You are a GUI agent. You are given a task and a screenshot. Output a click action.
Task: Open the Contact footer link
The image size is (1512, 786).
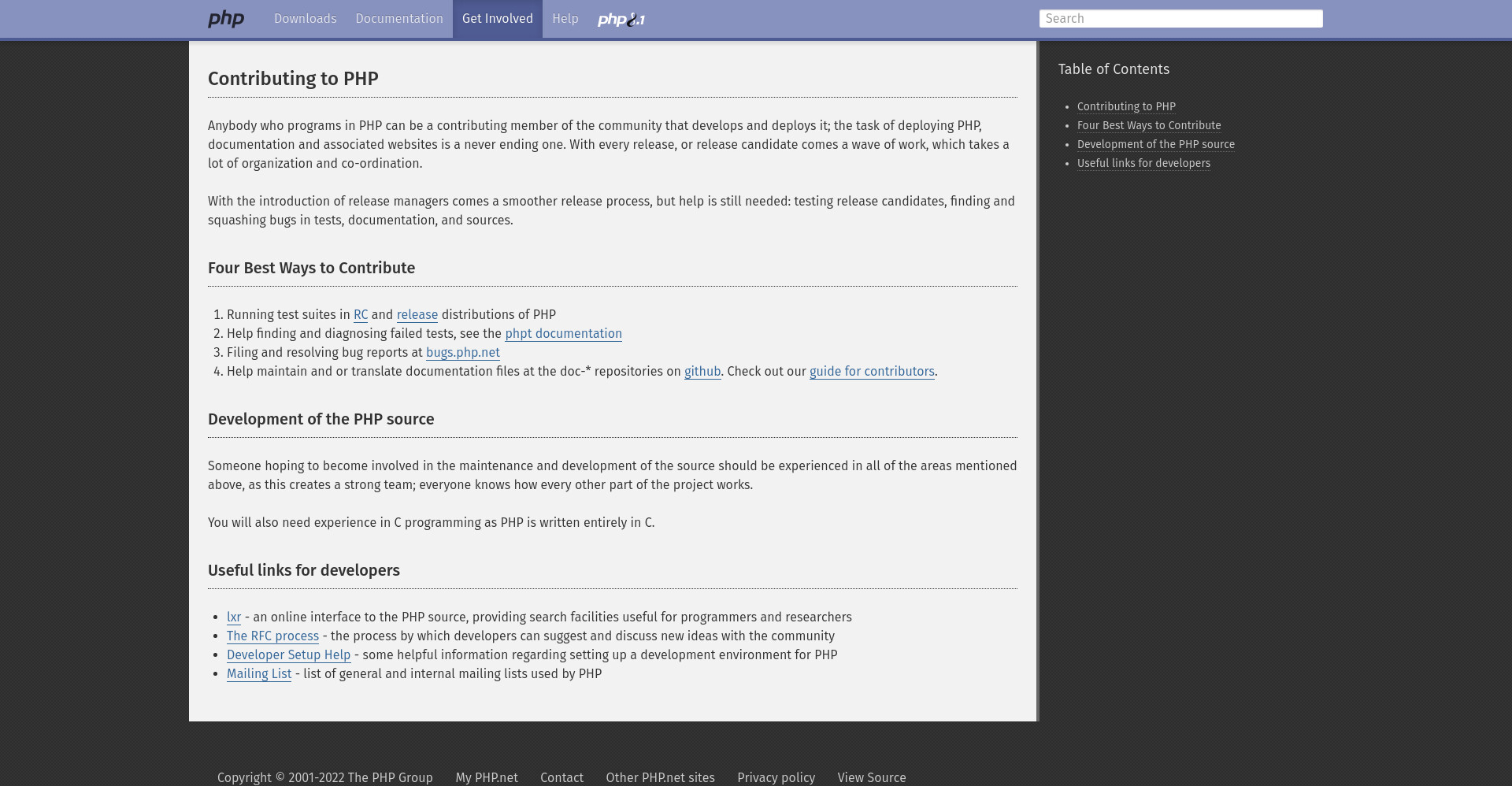[x=561, y=778]
